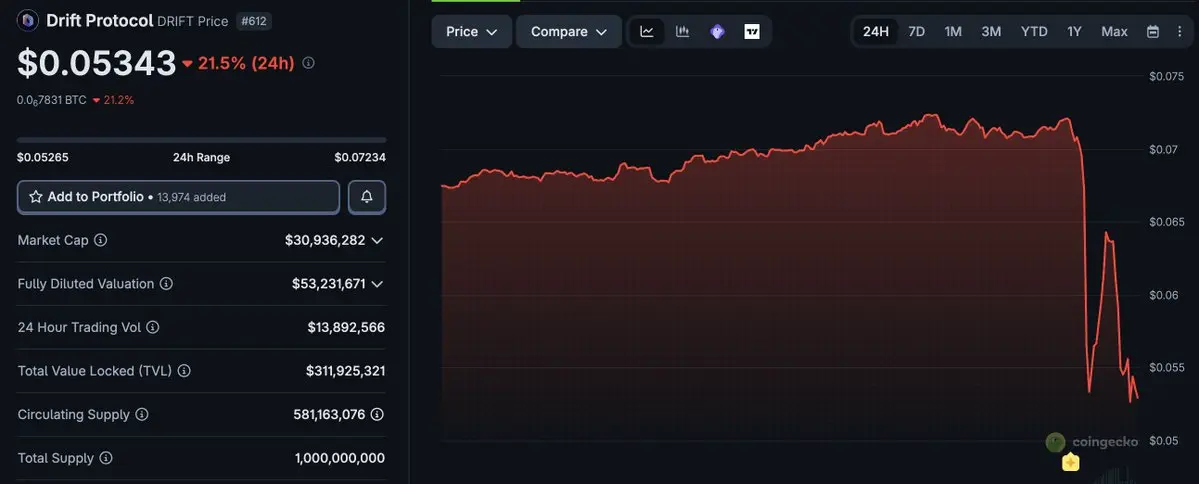Click the $30,936,282 market cap value
The height and width of the screenshot is (484, 1199).
[x=325, y=240]
